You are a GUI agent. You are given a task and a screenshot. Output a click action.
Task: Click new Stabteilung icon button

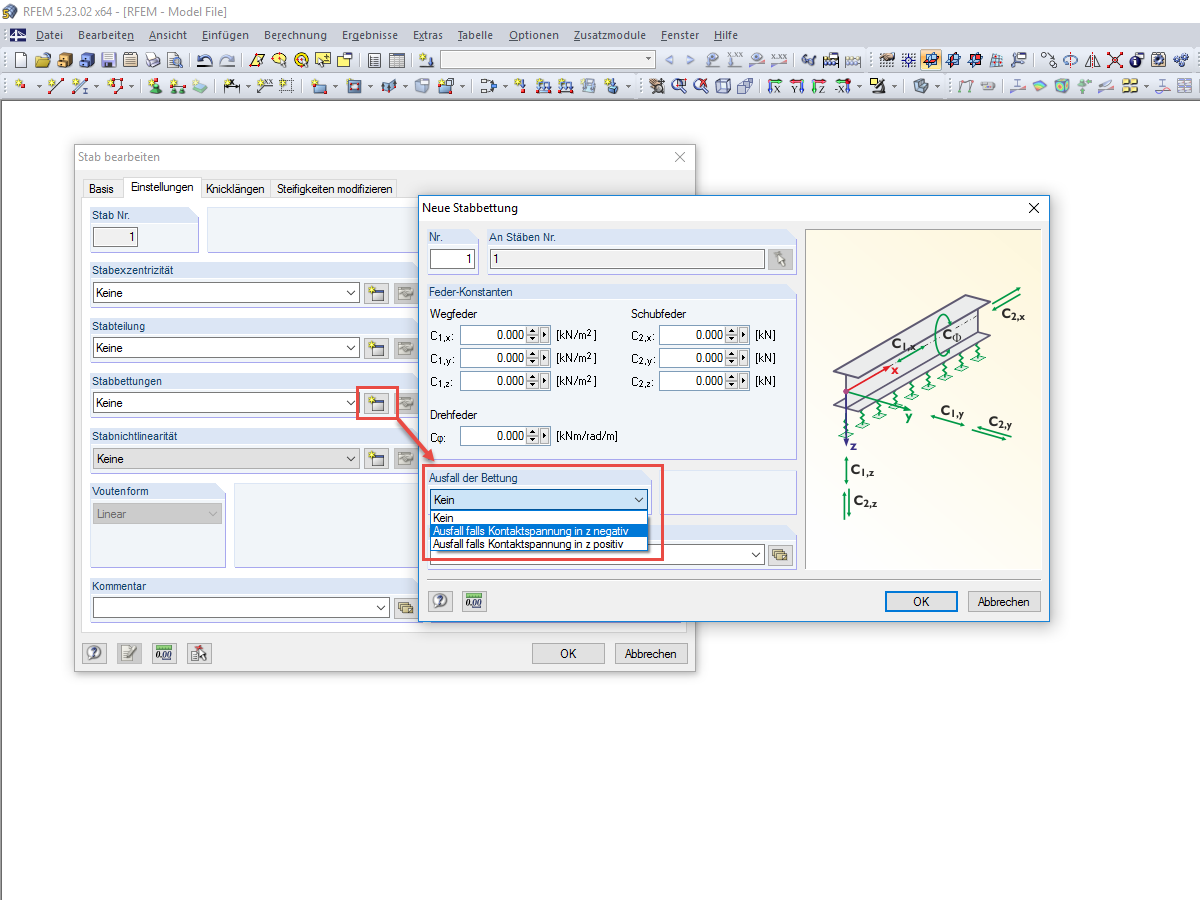(x=376, y=349)
